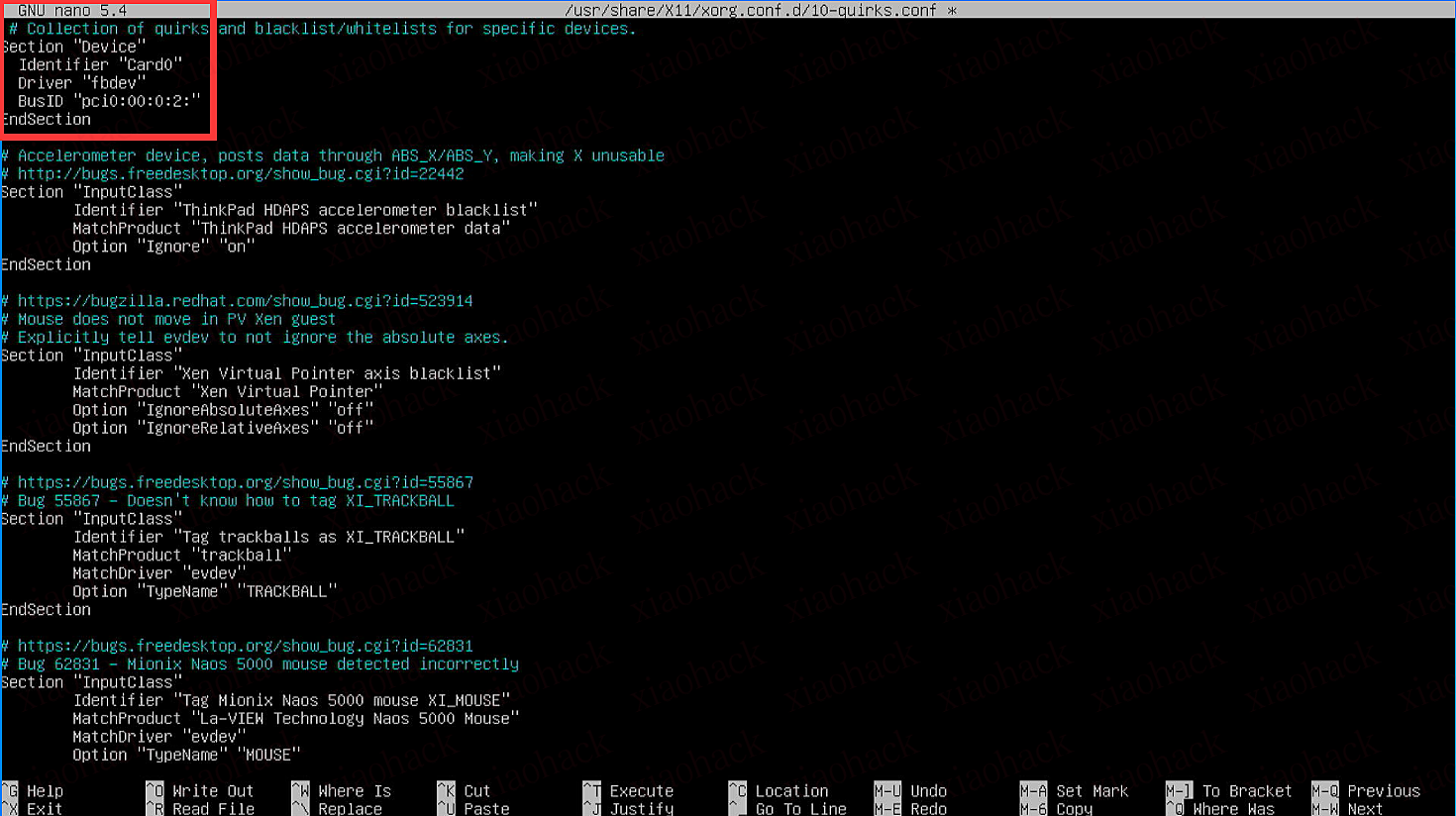Viewport: 1456px width, 816px height.
Task: Place cursor on BusID "pci0:00:0:2:" line
Action: point(109,101)
